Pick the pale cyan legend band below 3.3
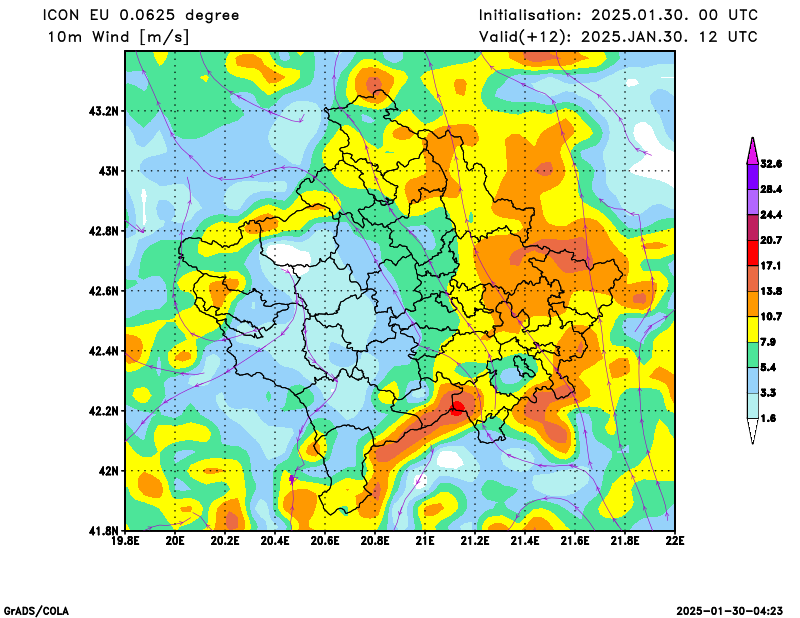This screenshot has height=618, width=800. tap(753, 406)
